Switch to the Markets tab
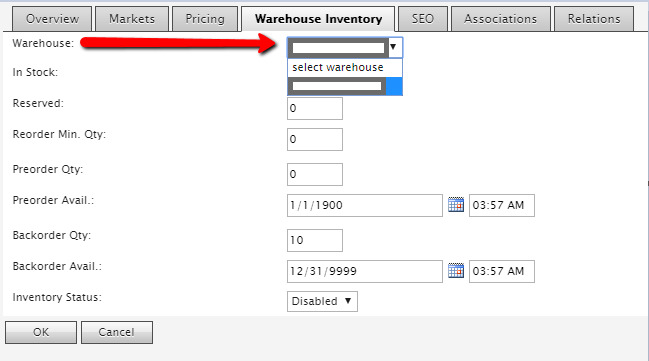This screenshot has width=649, height=361. tap(132, 19)
